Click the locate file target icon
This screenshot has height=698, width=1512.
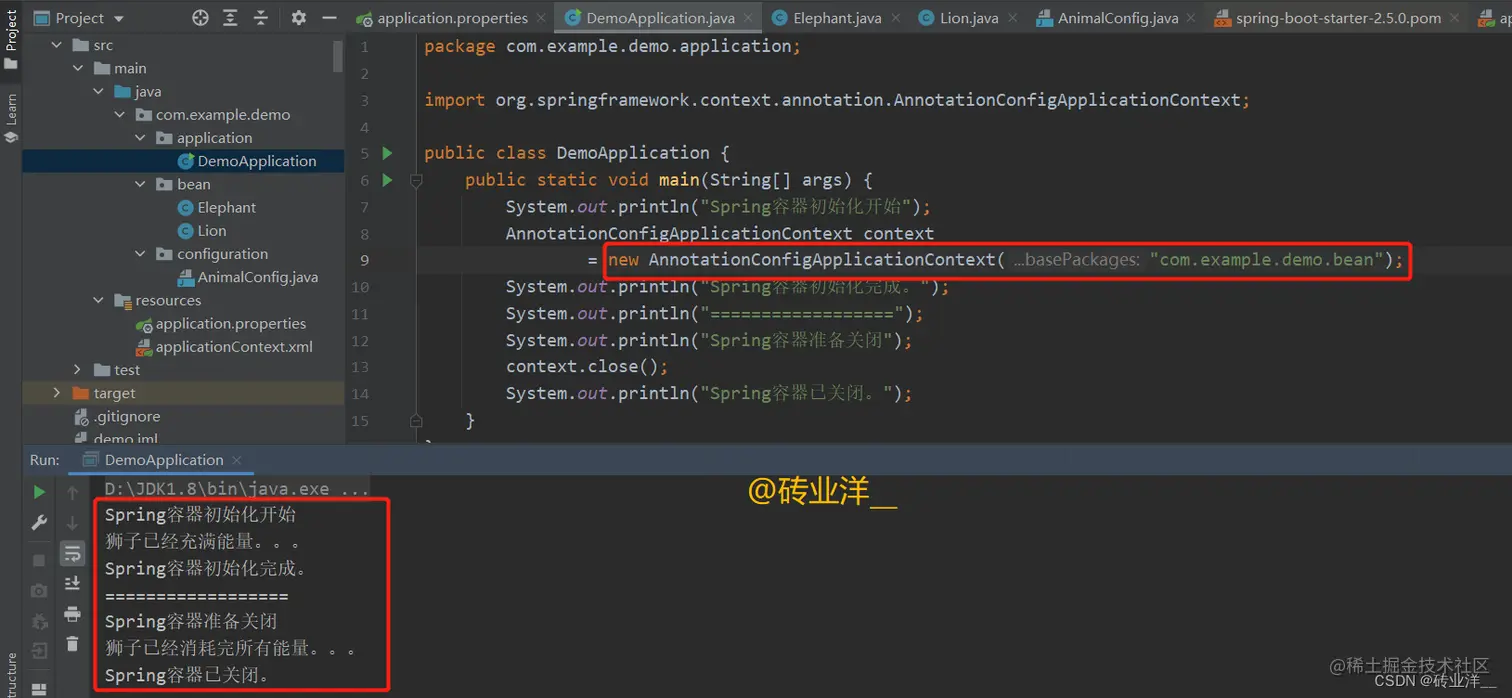coord(200,18)
